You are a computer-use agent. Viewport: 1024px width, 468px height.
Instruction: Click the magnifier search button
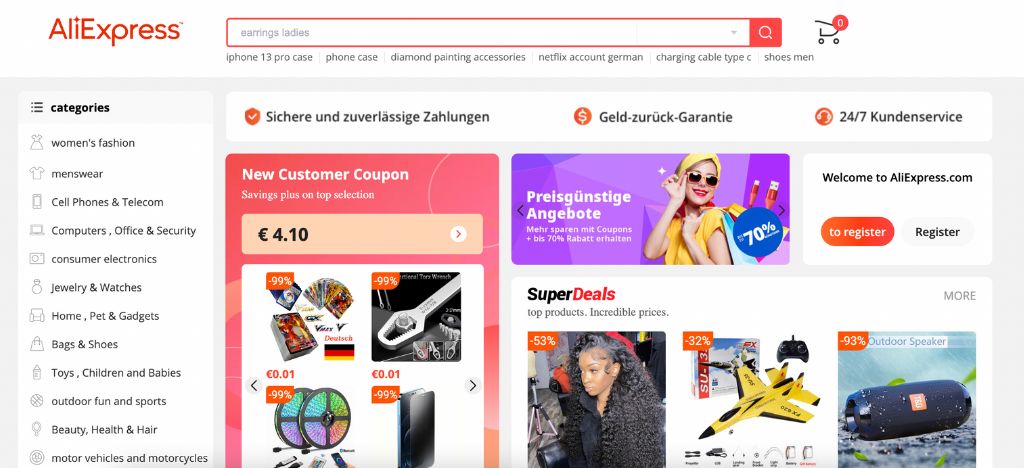point(765,32)
